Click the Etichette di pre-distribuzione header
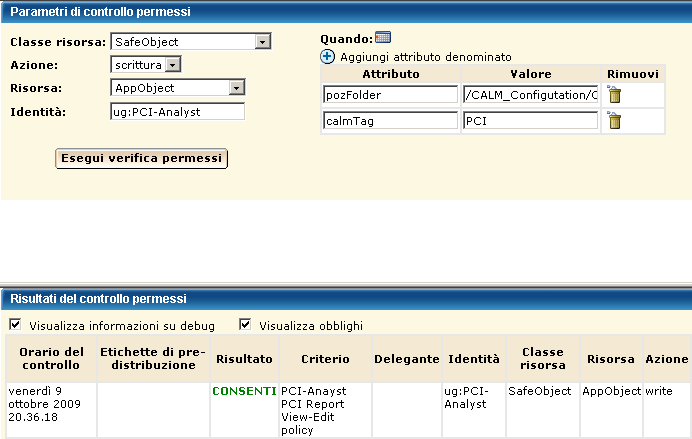 pos(153,358)
